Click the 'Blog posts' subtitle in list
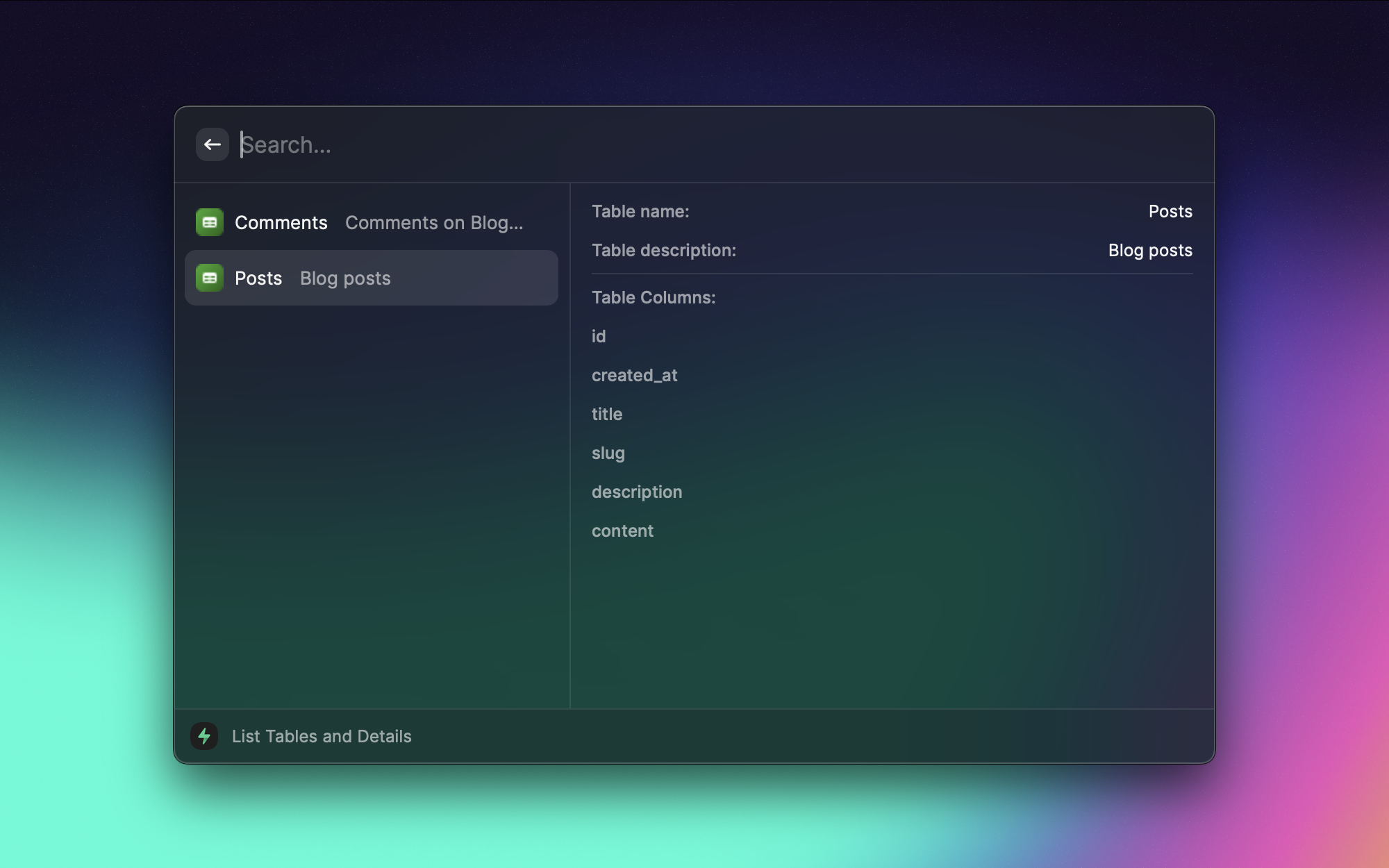The height and width of the screenshot is (868, 1389). point(345,278)
